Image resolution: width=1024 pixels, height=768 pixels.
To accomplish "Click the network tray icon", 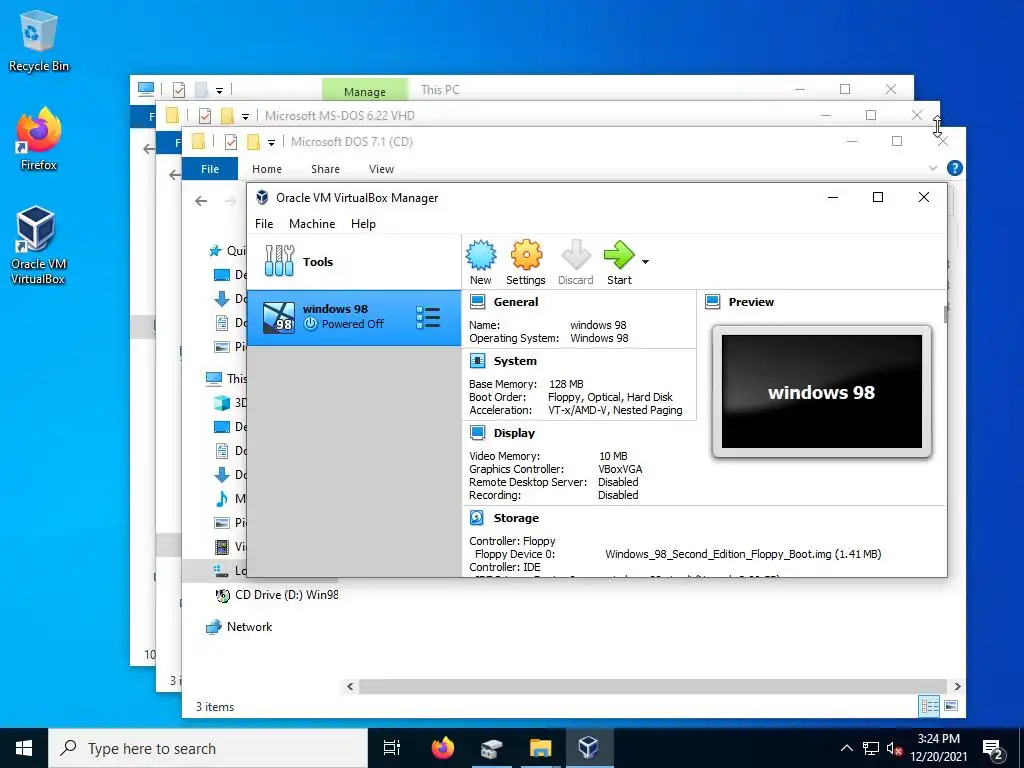I will point(871,748).
